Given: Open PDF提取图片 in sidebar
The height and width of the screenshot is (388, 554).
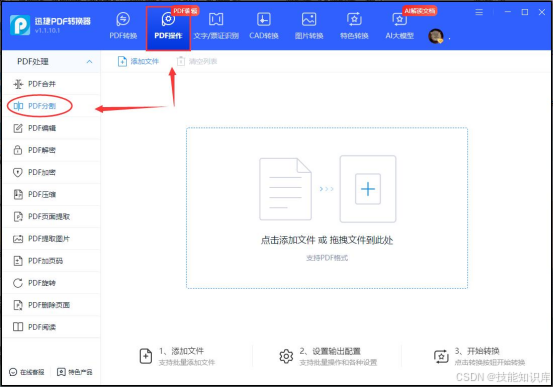Looking at the screenshot, I should pyautogui.click(x=51, y=239).
